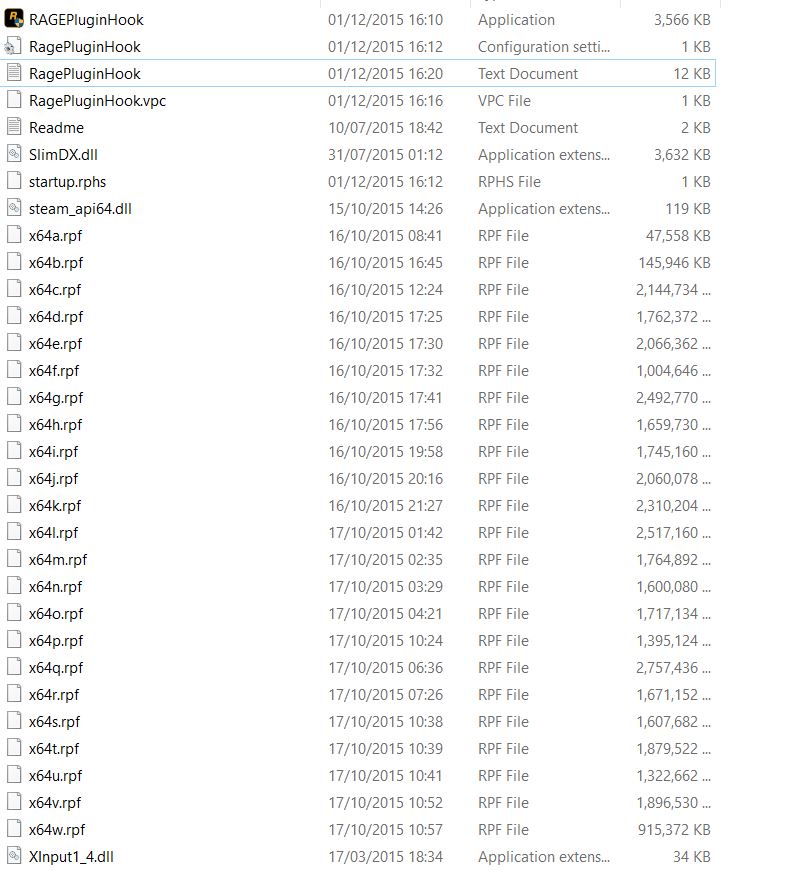Click the x64k.rpf file icon
The image size is (785, 885).
pyautogui.click(x=14, y=505)
